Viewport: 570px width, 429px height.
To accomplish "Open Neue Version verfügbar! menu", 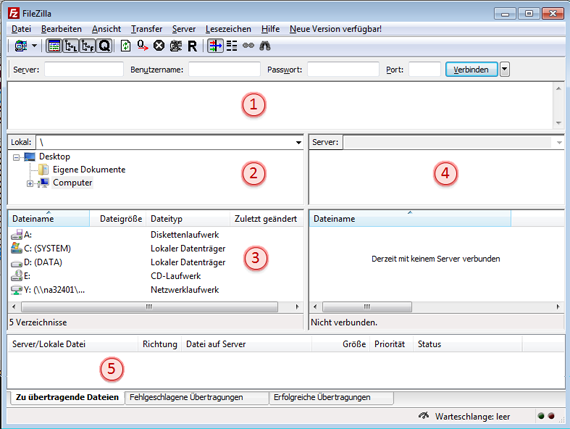I will 336,29.
